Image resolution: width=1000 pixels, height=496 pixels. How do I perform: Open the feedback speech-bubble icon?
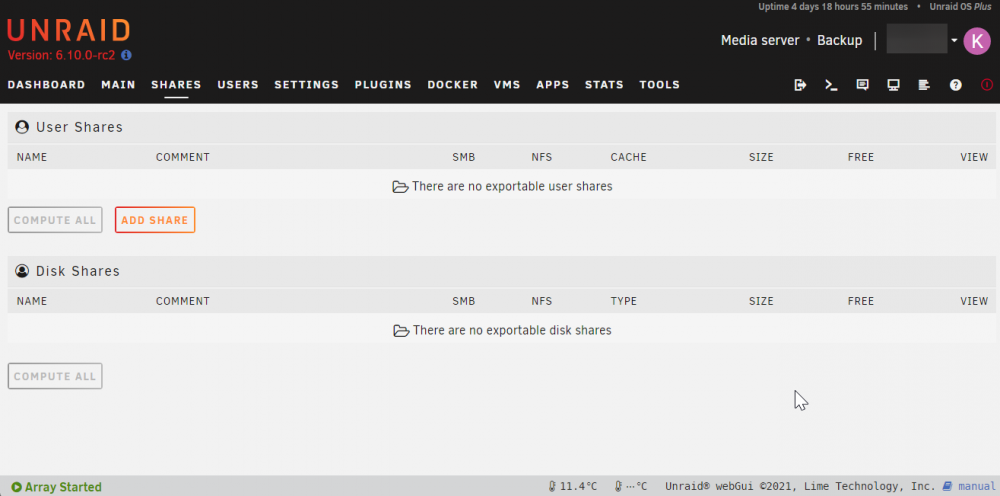[x=862, y=85]
